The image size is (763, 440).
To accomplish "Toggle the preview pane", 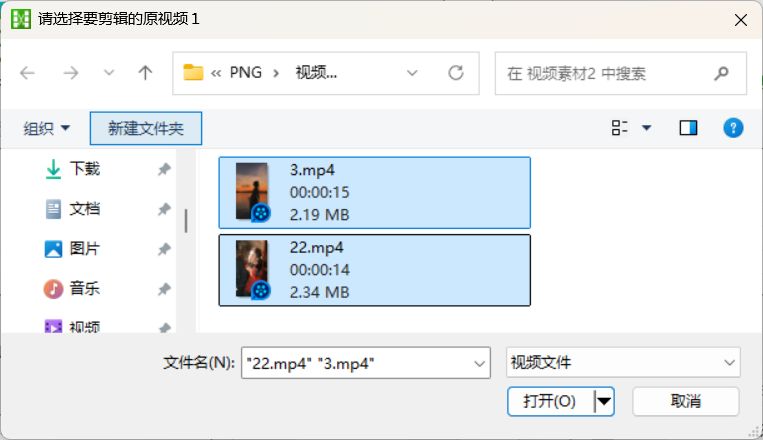I will point(688,128).
